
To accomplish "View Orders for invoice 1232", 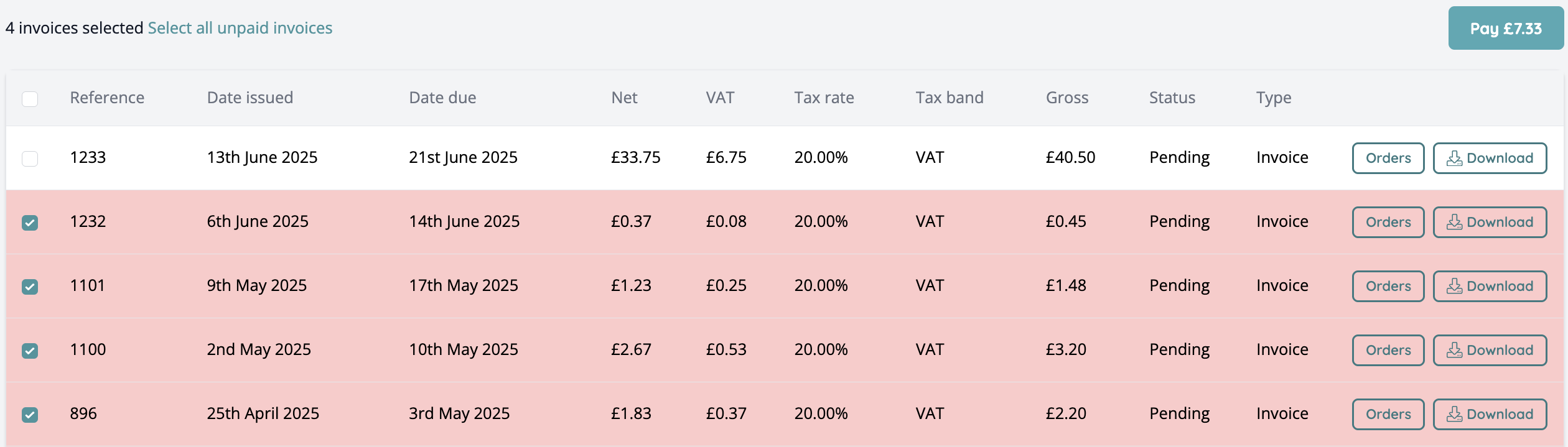I will tap(1388, 223).
